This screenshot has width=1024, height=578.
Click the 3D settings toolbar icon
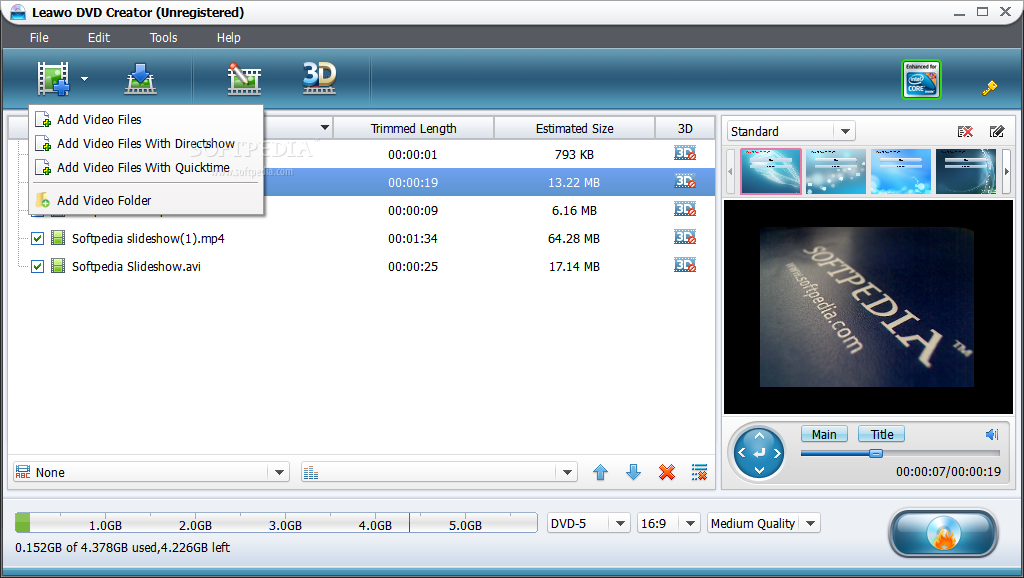click(319, 78)
